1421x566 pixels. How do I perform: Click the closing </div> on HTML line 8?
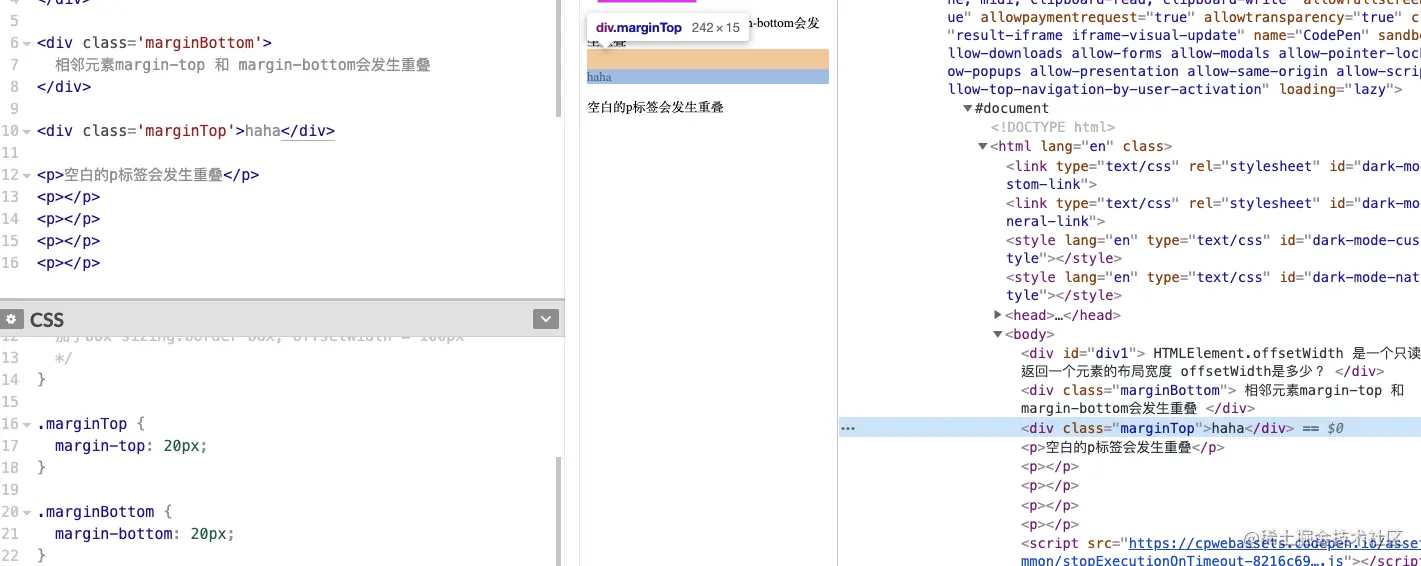point(64,87)
